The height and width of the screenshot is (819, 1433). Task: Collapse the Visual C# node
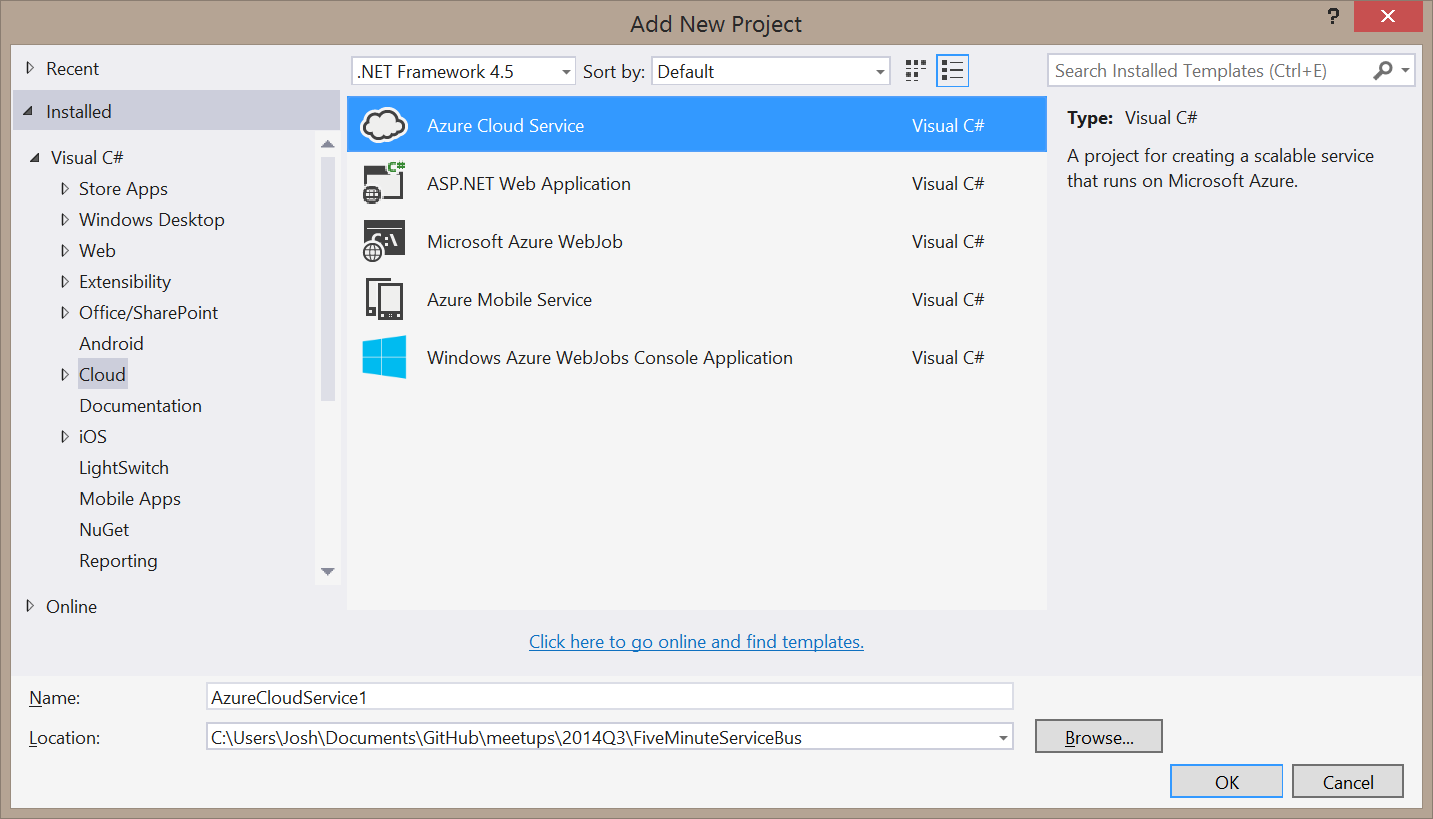(x=36, y=158)
